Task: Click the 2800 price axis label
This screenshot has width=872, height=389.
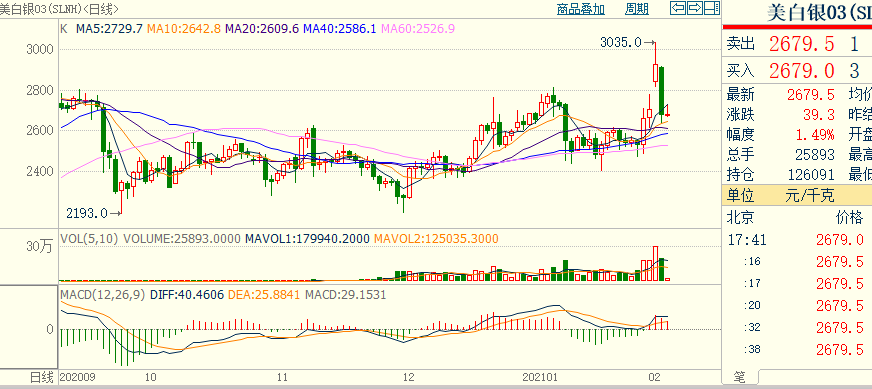Action: click(39, 90)
